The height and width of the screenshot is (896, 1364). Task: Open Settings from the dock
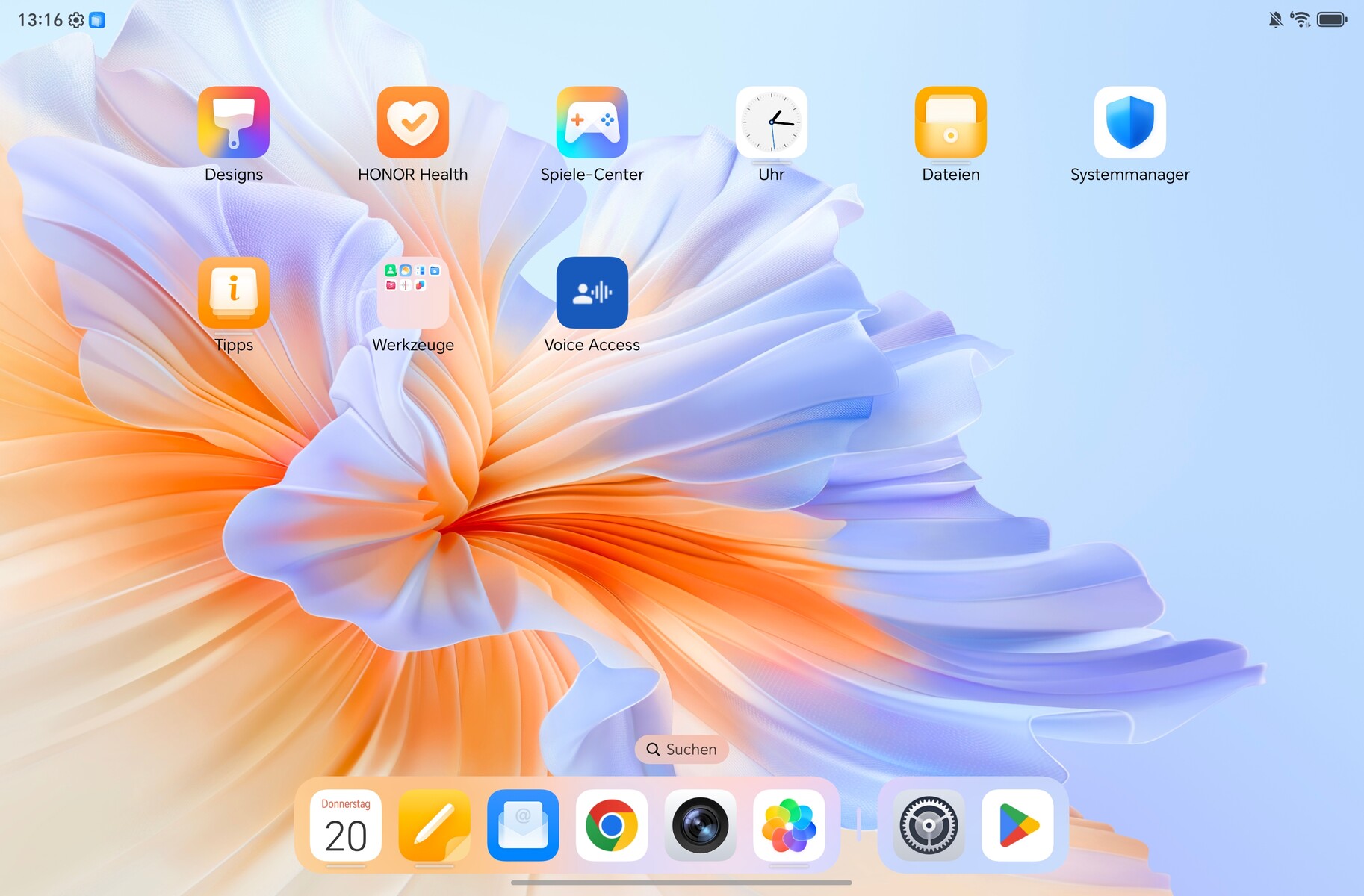click(x=929, y=826)
